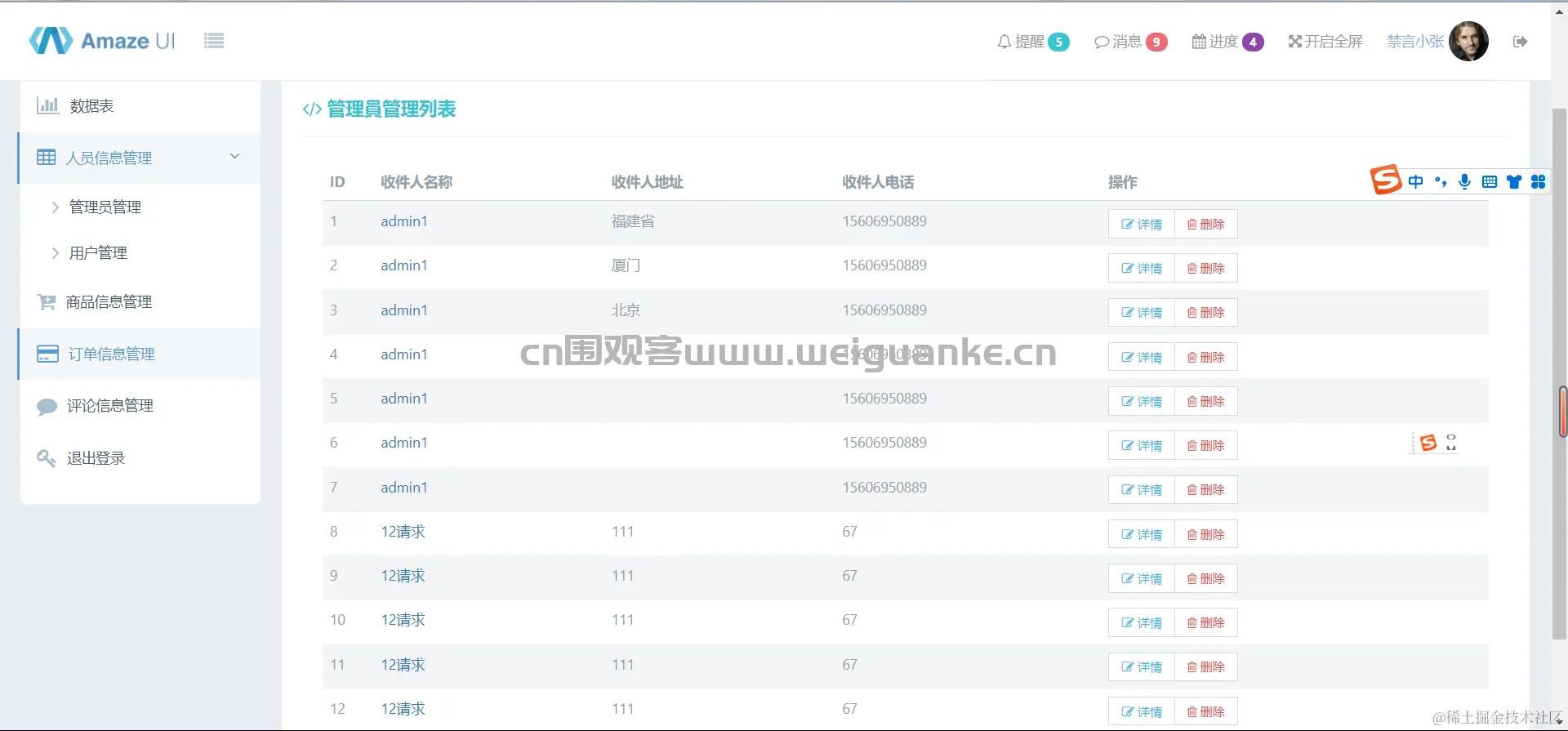Toggle the sidebar list icon
Viewport: 1568px width, 731px height.
tap(214, 41)
